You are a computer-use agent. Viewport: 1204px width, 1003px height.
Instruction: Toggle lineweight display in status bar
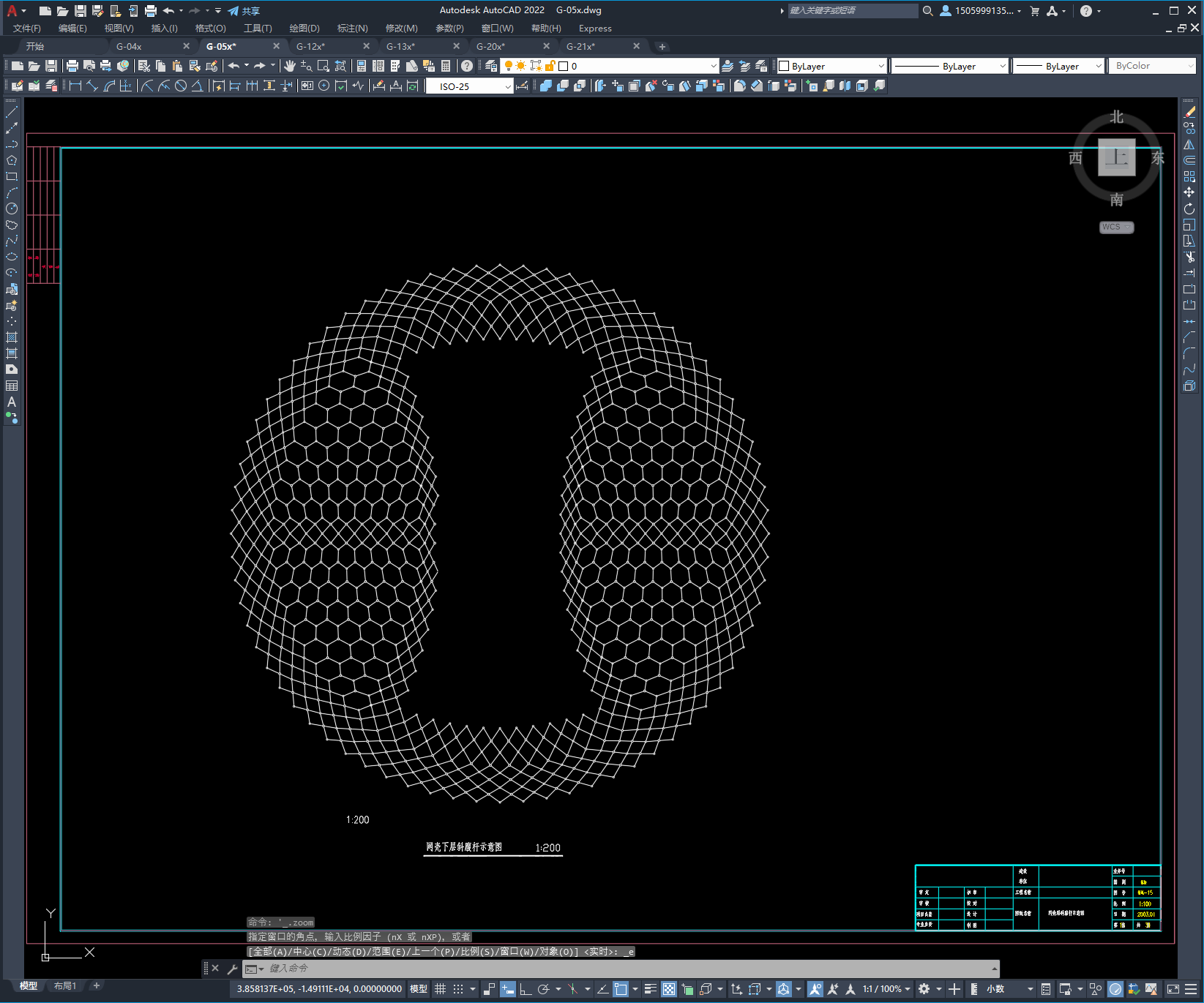click(650, 989)
